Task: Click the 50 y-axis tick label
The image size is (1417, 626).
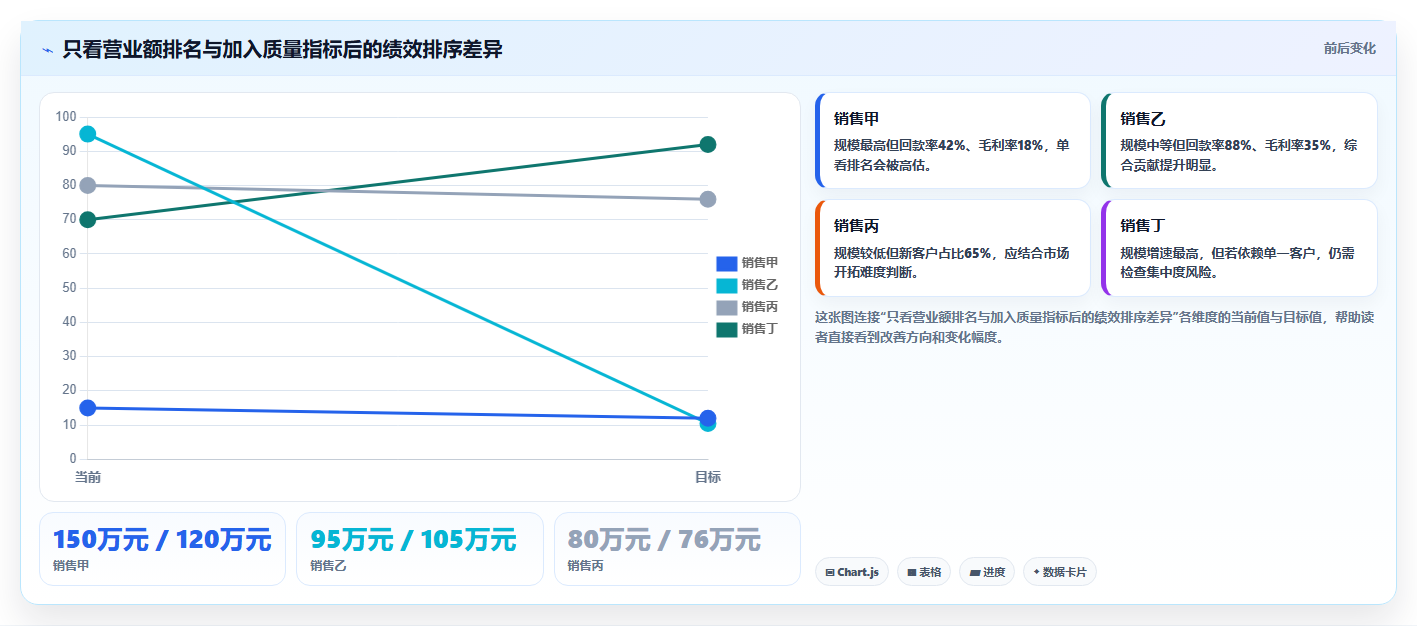Action: point(69,288)
